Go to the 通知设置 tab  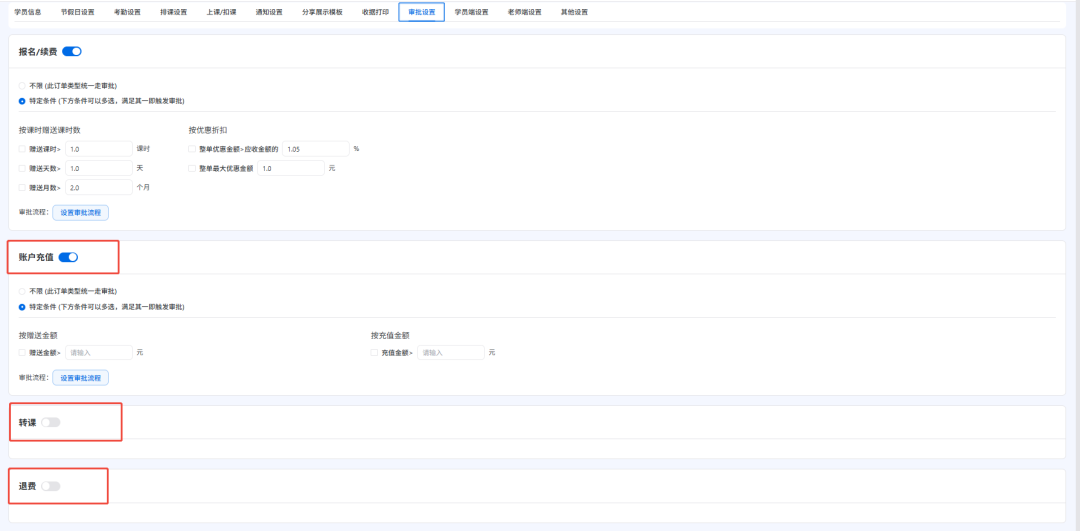click(268, 12)
